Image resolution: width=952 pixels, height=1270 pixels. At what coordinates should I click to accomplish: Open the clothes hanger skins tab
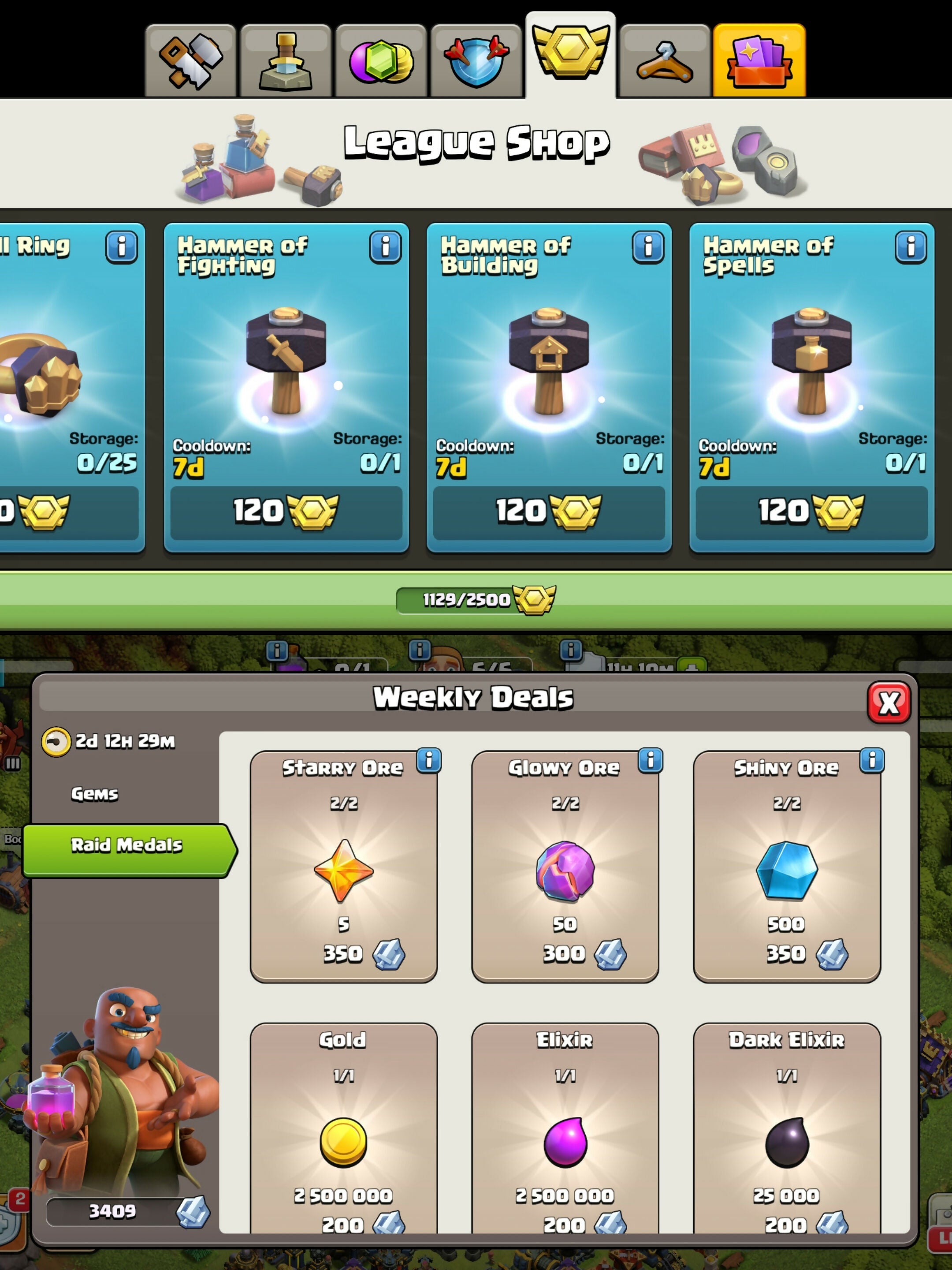click(x=665, y=61)
